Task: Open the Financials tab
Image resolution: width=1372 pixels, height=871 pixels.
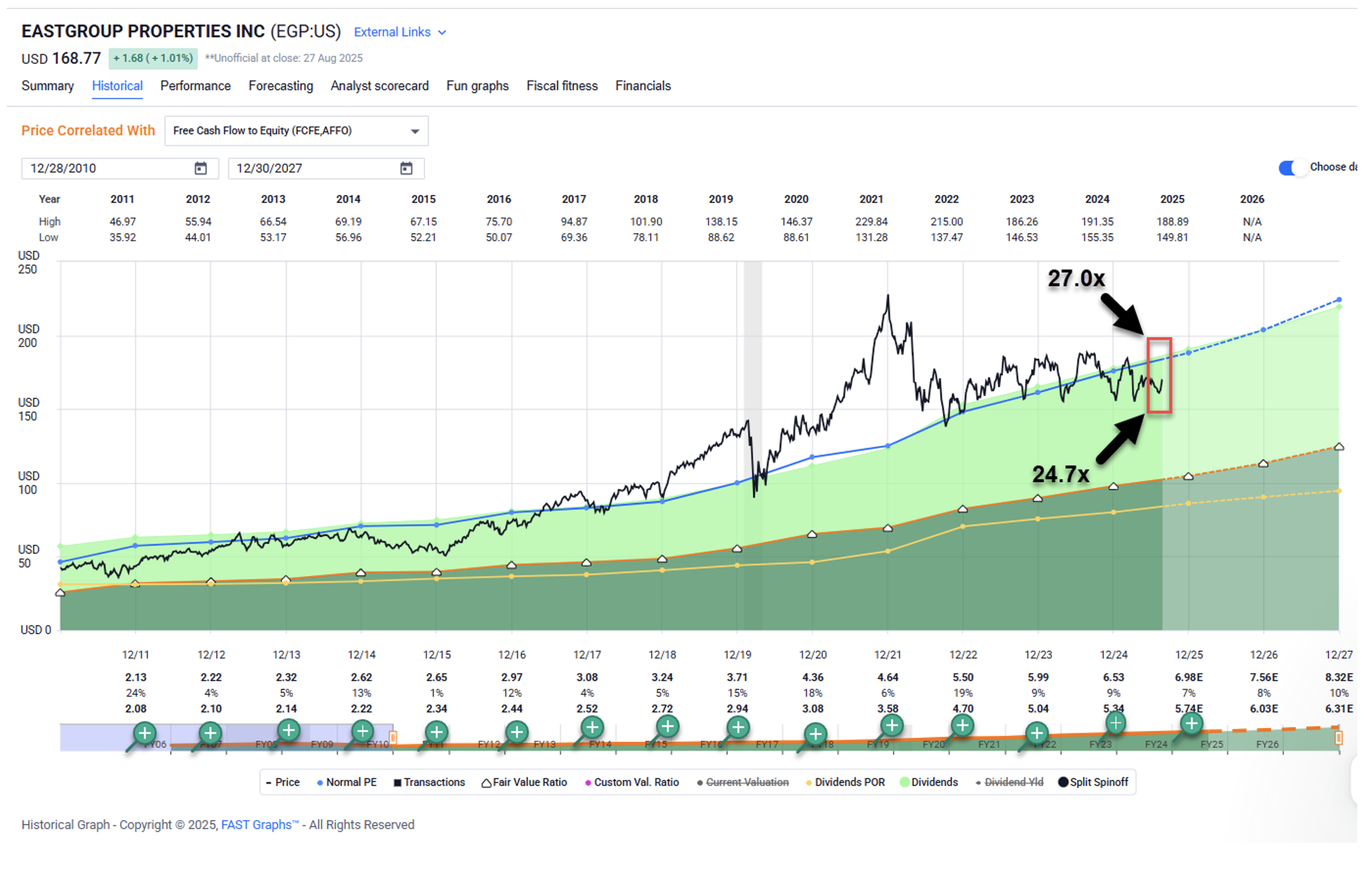Action: click(x=643, y=86)
